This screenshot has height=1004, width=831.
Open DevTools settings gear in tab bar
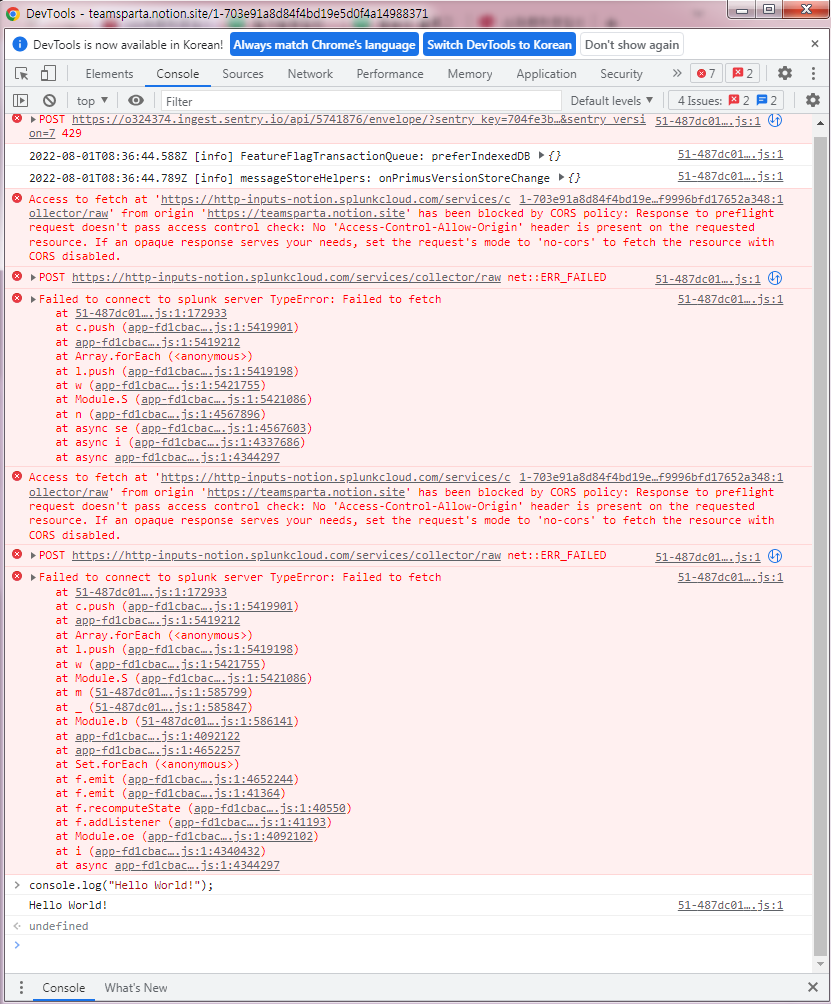click(784, 74)
